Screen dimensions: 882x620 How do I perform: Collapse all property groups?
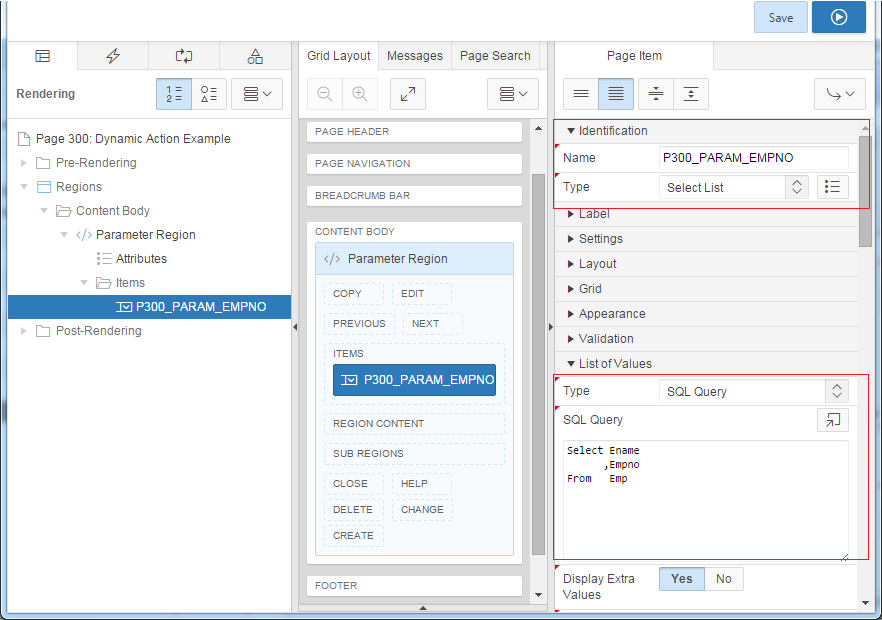click(656, 93)
